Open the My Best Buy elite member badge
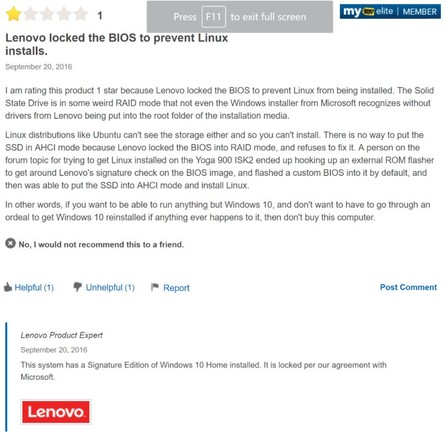The width and height of the screenshot is (445, 432). (x=390, y=12)
